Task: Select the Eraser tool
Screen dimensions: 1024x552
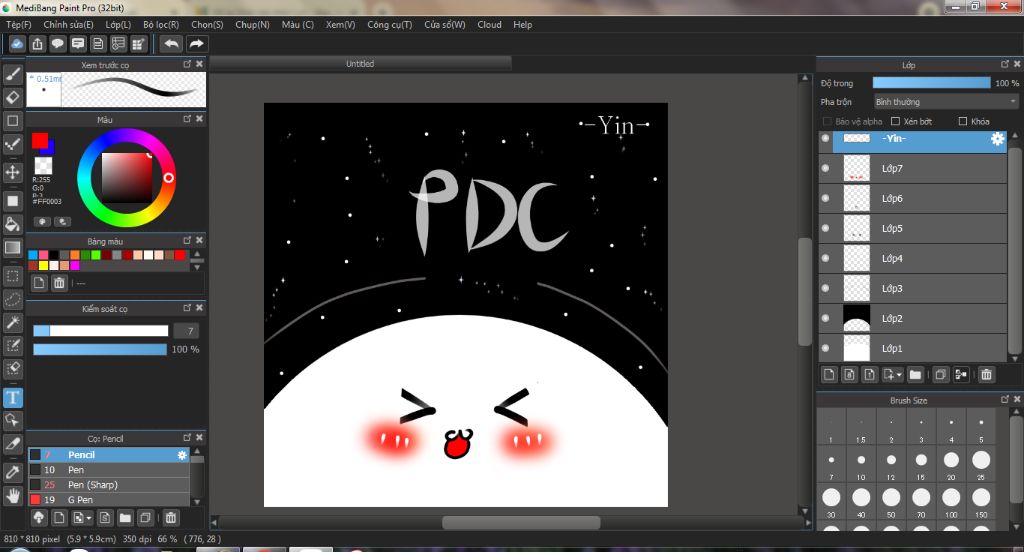Action: [x=12, y=97]
